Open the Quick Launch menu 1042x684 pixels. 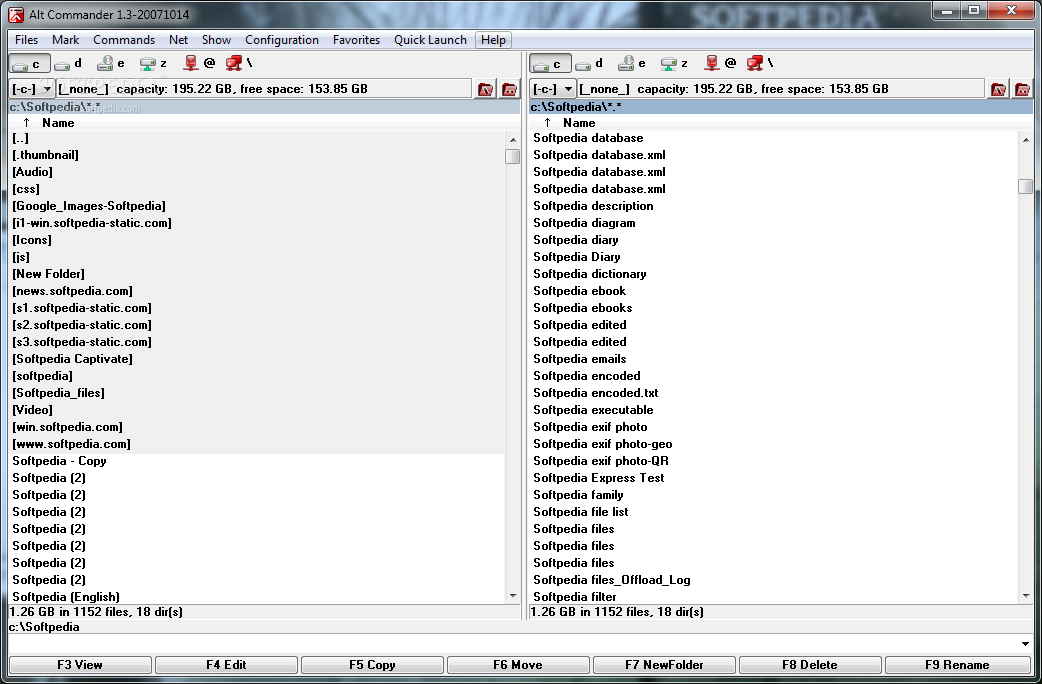430,40
